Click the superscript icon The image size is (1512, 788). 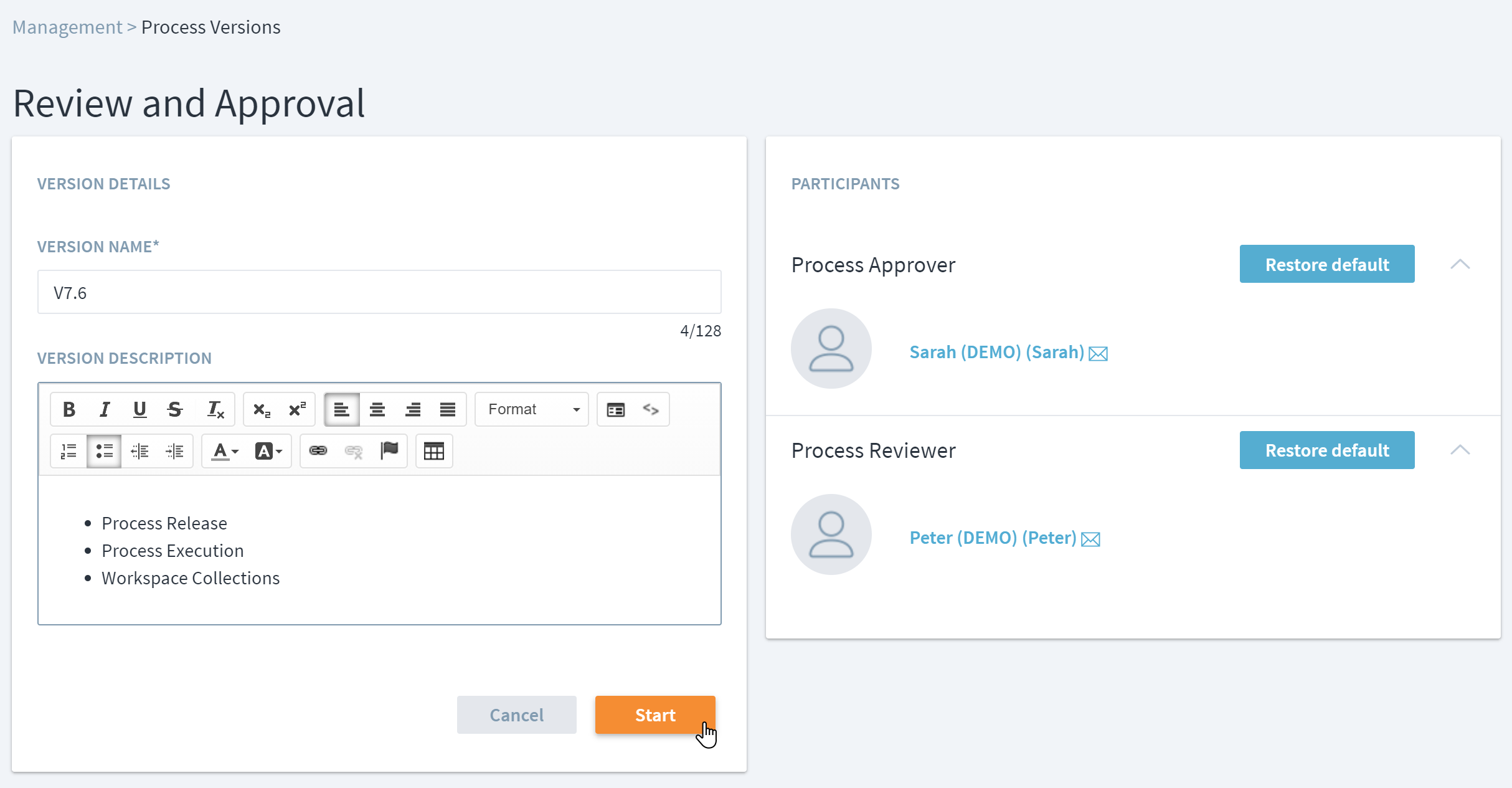coord(297,409)
